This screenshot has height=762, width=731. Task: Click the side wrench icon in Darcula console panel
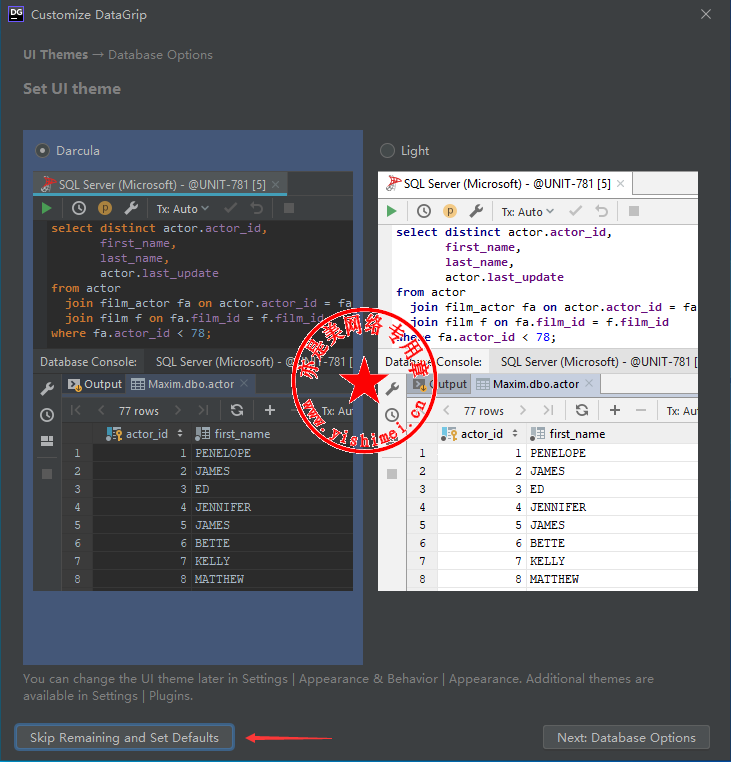(x=47, y=389)
